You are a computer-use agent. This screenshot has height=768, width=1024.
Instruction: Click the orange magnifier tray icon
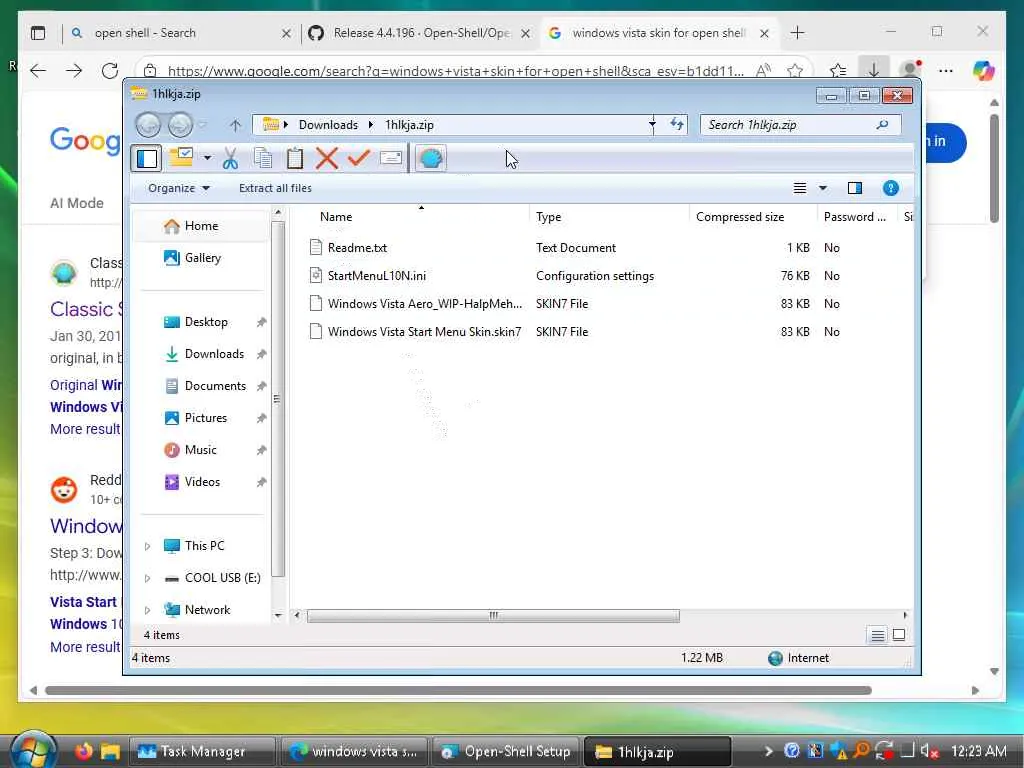(x=861, y=751)
